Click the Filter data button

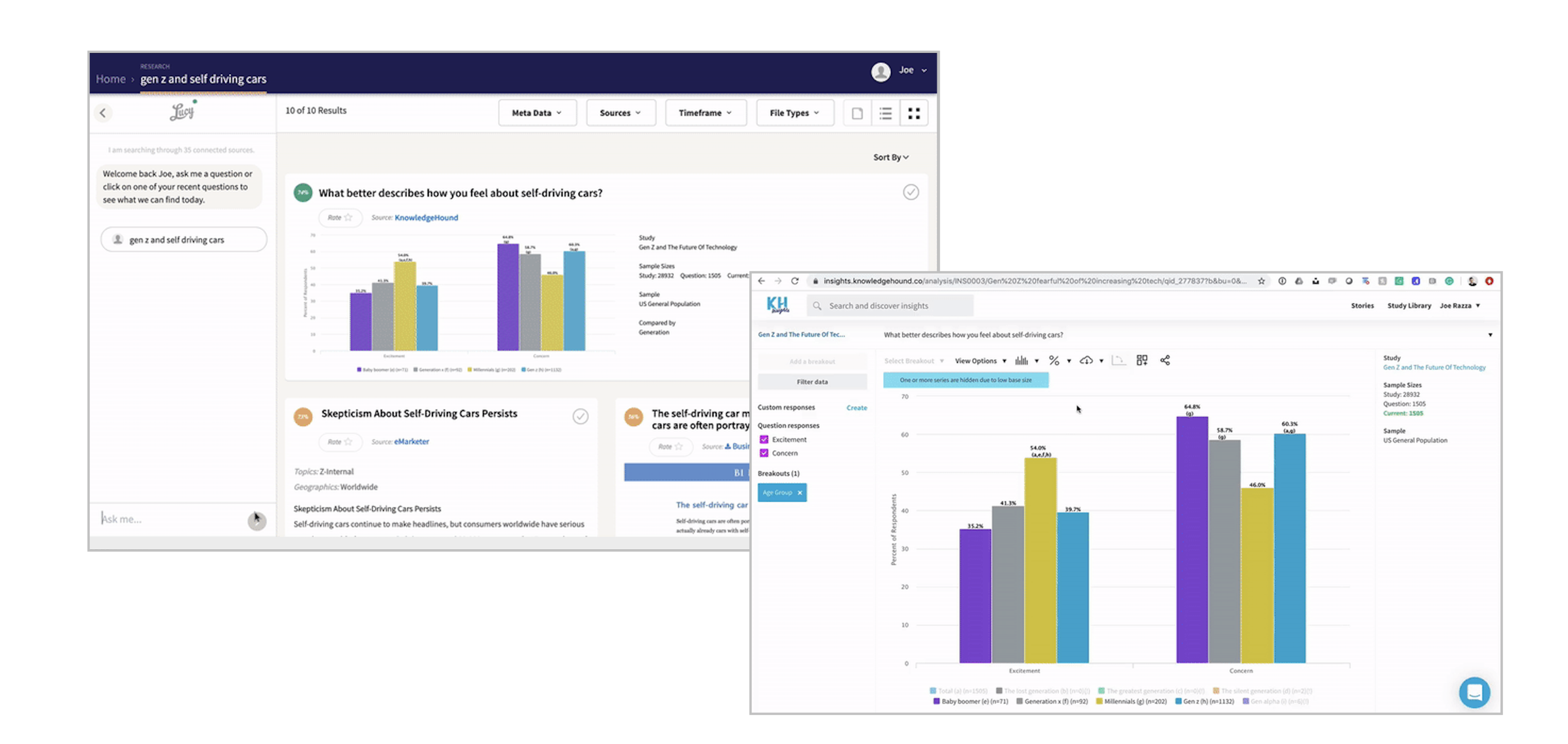(x=812, y=382)
